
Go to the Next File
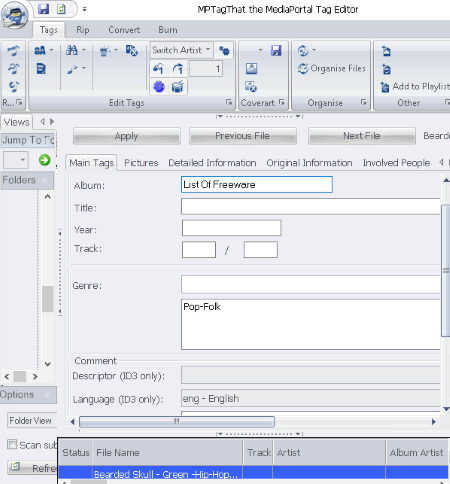click(362, 136)
